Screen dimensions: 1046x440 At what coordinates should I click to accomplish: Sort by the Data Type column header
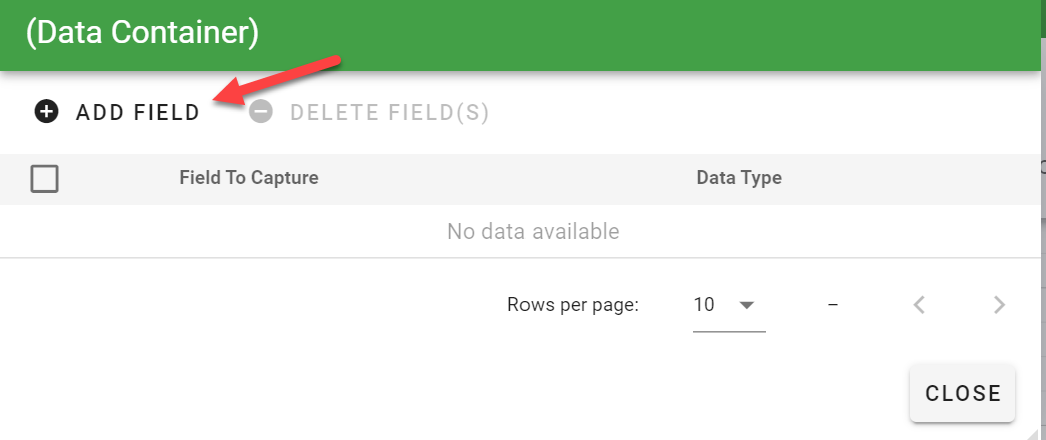point(739,178)
